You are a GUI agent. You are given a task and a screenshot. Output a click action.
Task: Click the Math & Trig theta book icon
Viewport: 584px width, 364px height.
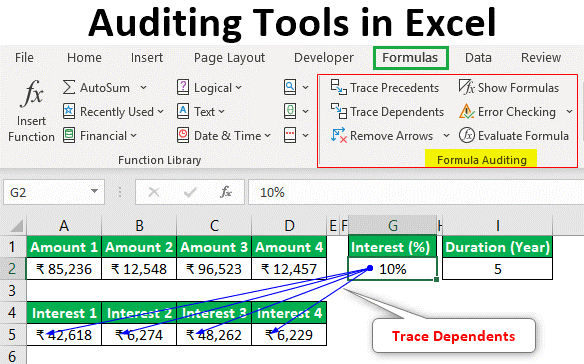(290, 111)
